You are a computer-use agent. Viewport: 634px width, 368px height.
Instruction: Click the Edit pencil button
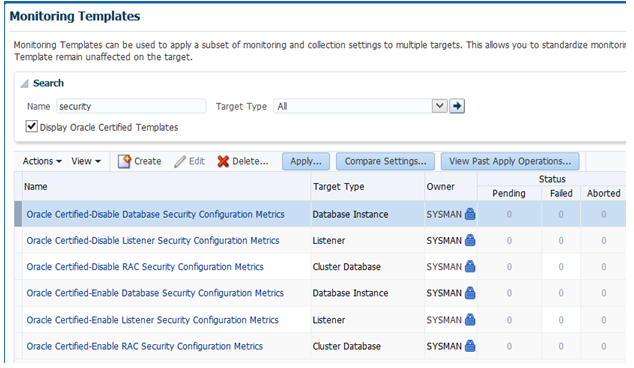tap(190, 161)
